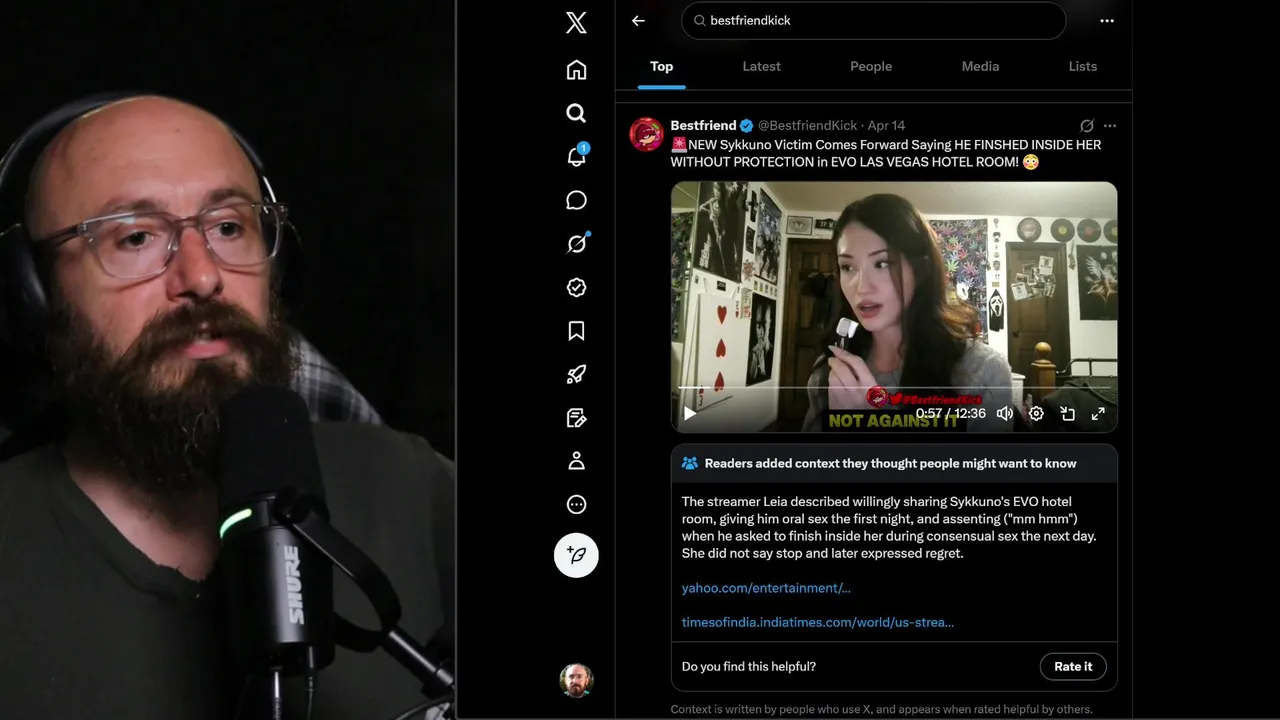
Task: Mute the video with speaker icon
Action: tap(1005, 413)
